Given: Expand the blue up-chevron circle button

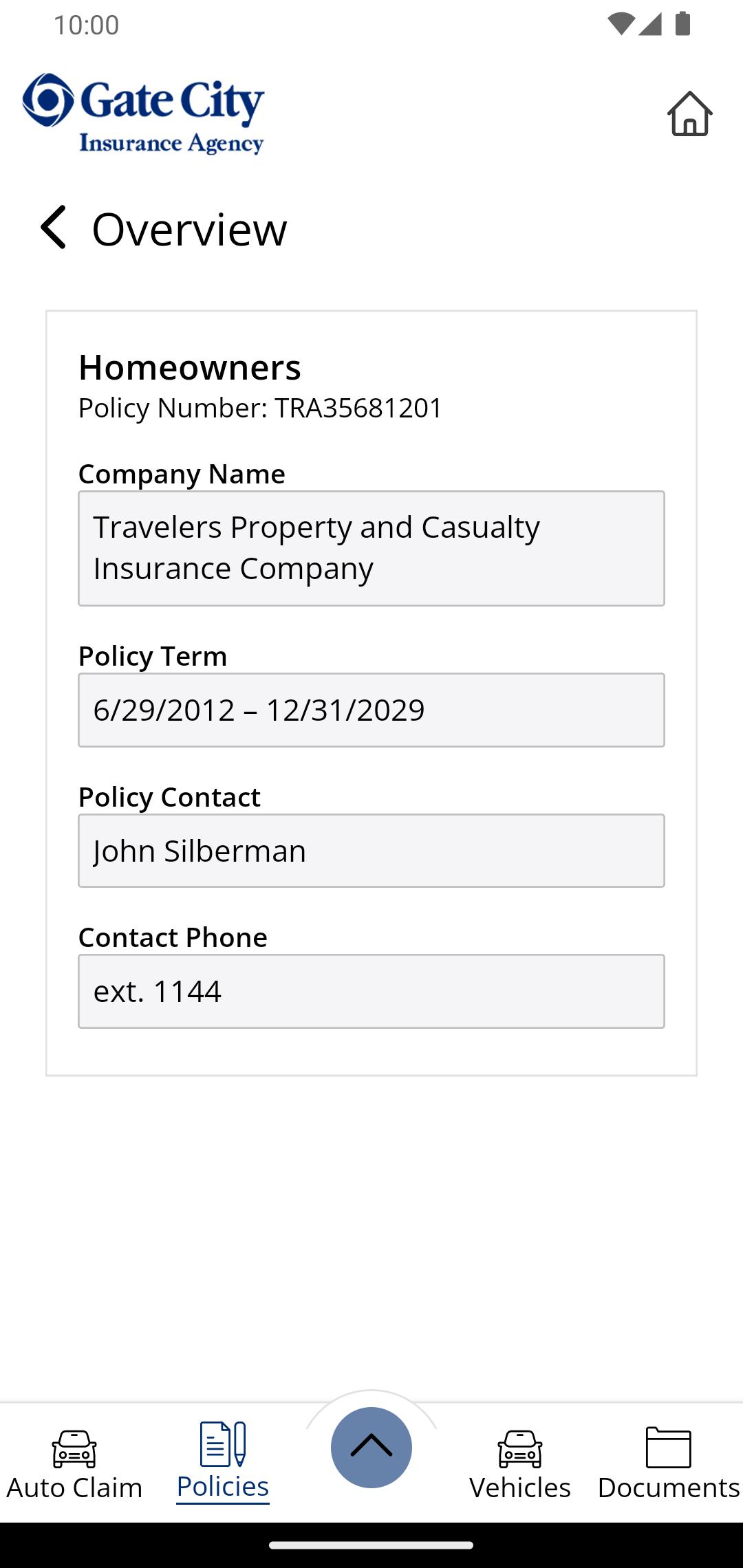Looking at the screenshot, I should coord(371,1447).
